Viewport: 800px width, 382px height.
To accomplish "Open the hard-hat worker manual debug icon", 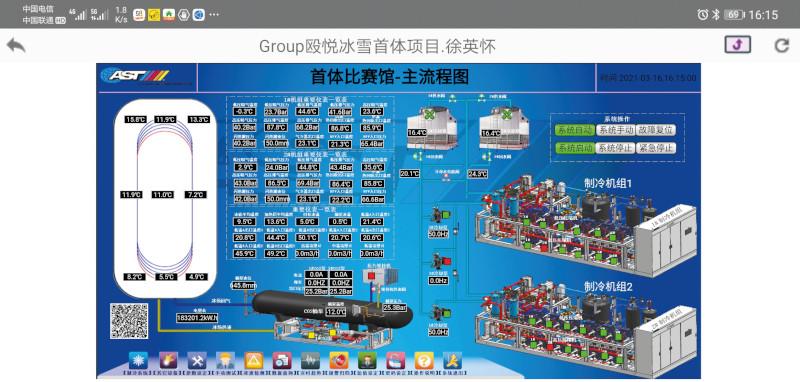I will [225, 360].
